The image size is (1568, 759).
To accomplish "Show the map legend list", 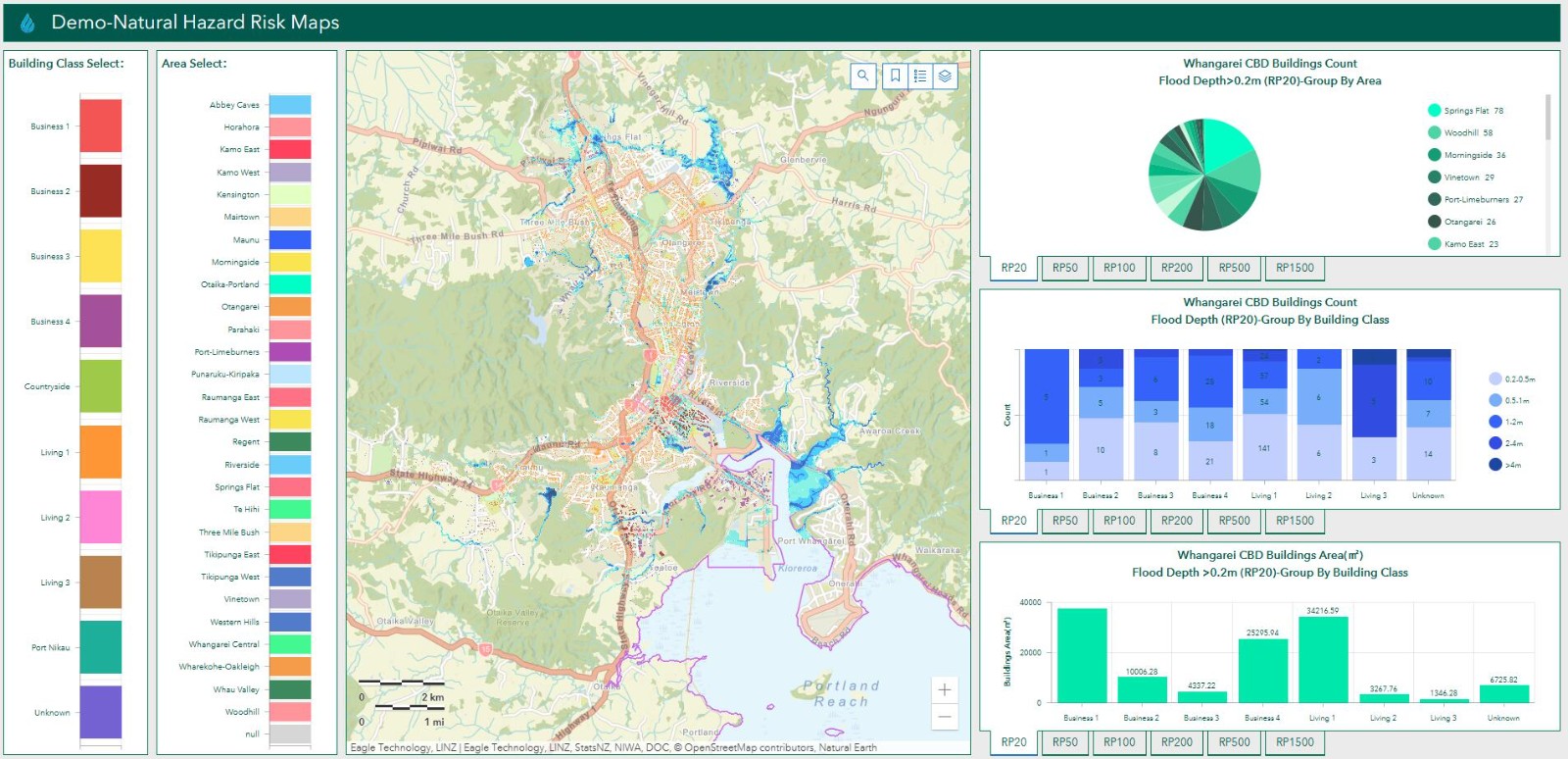I will click(x=920, y=76).
